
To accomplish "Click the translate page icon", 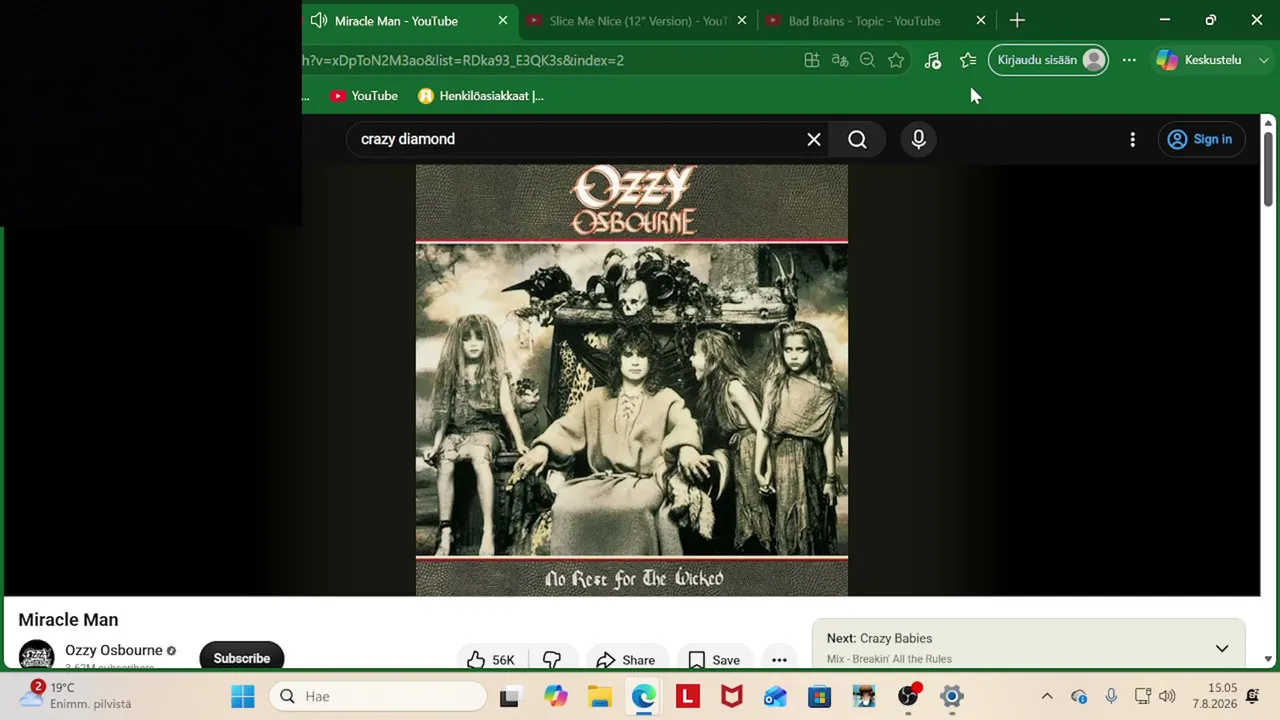I will point(840,60).
